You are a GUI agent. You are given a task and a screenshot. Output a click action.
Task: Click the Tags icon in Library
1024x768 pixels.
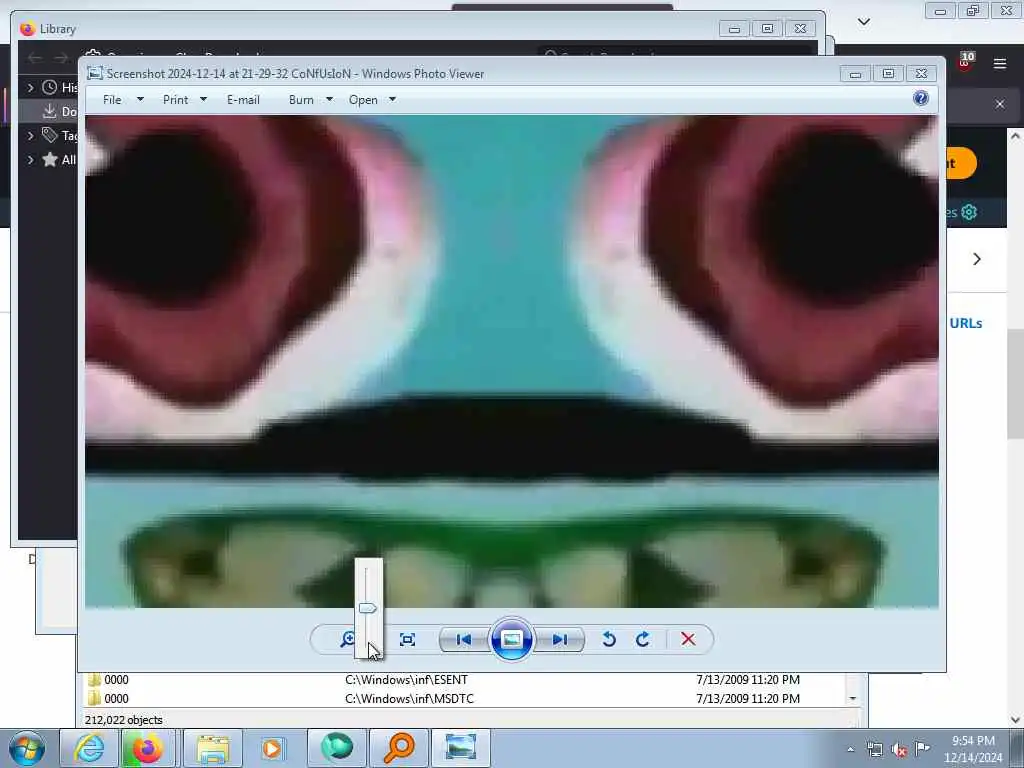[49, 135]
